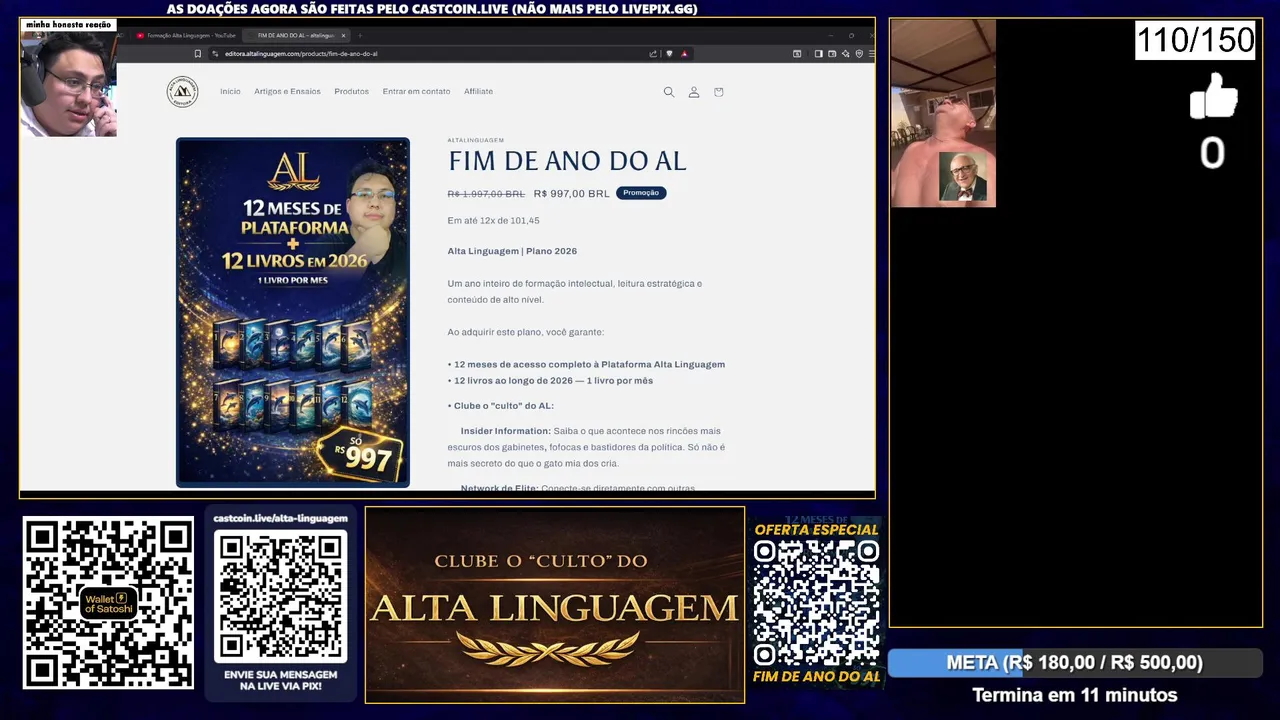Click 'Ao adquirir este plano, você garante:' text

click(526, 332)
